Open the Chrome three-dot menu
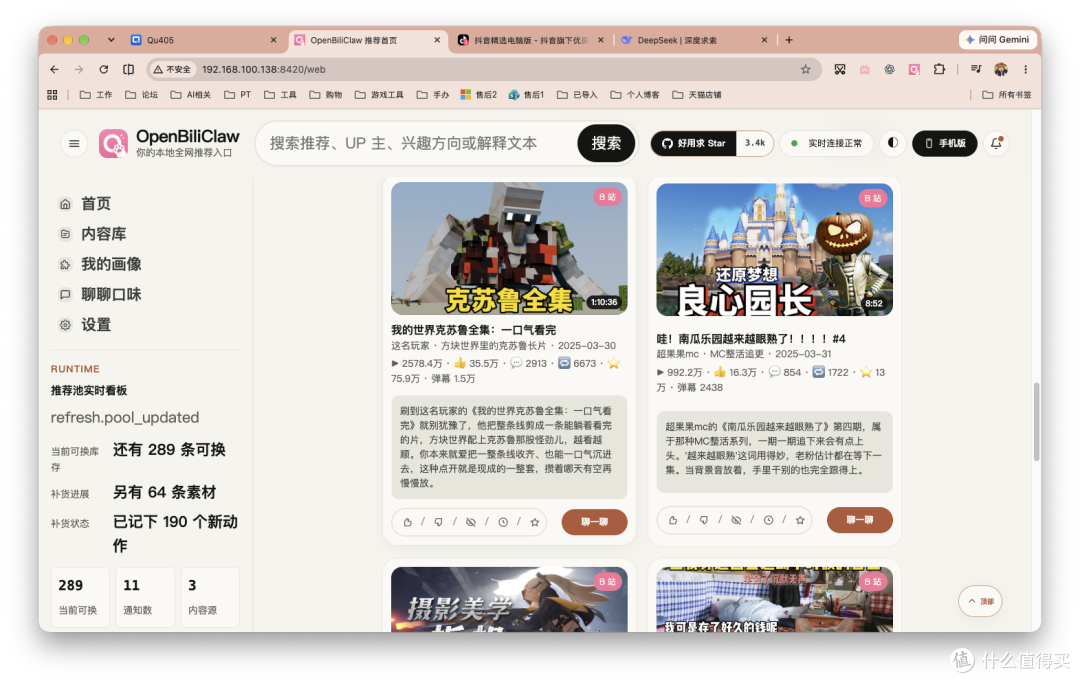 point(1026,69)
